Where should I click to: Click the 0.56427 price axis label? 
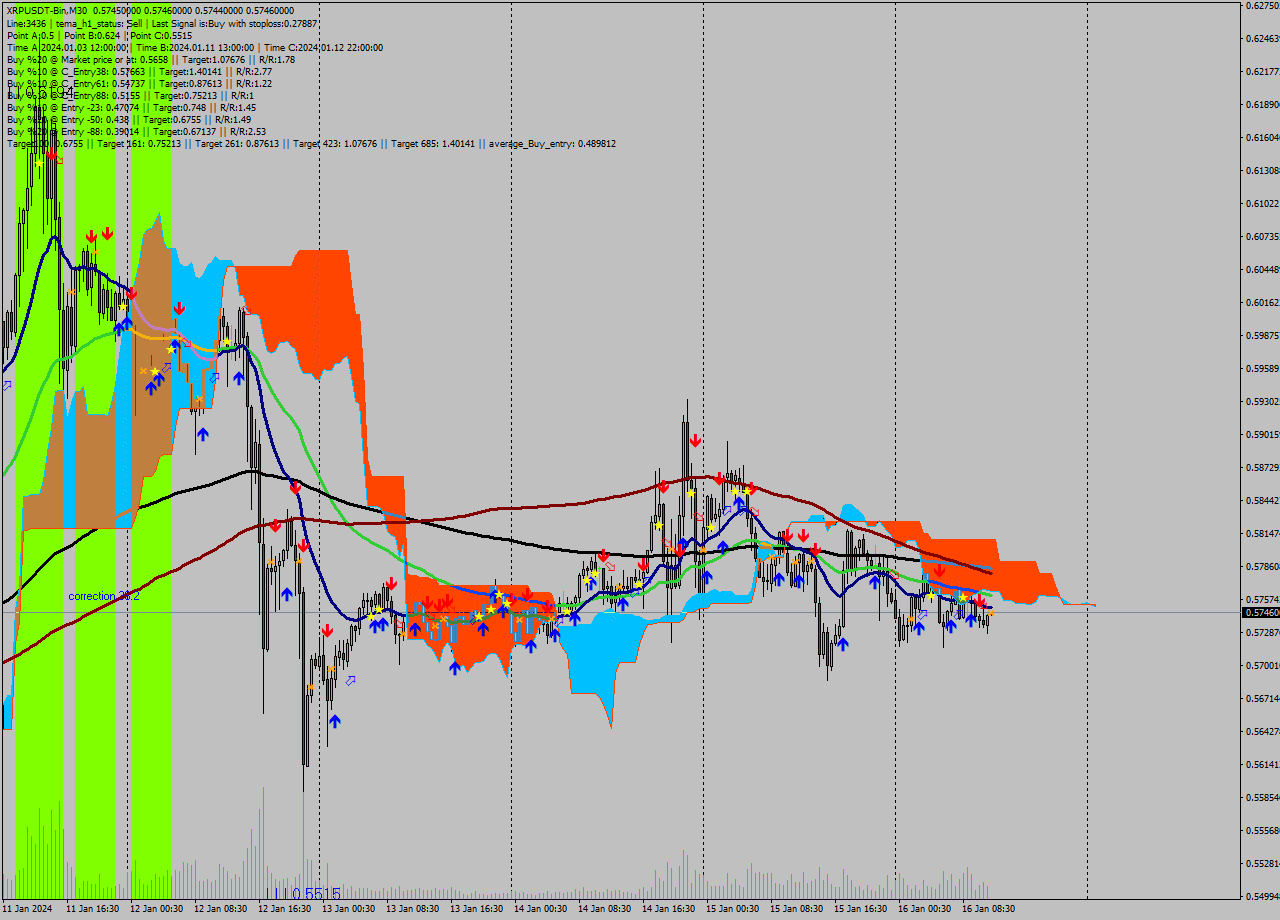pos(1262,732)
